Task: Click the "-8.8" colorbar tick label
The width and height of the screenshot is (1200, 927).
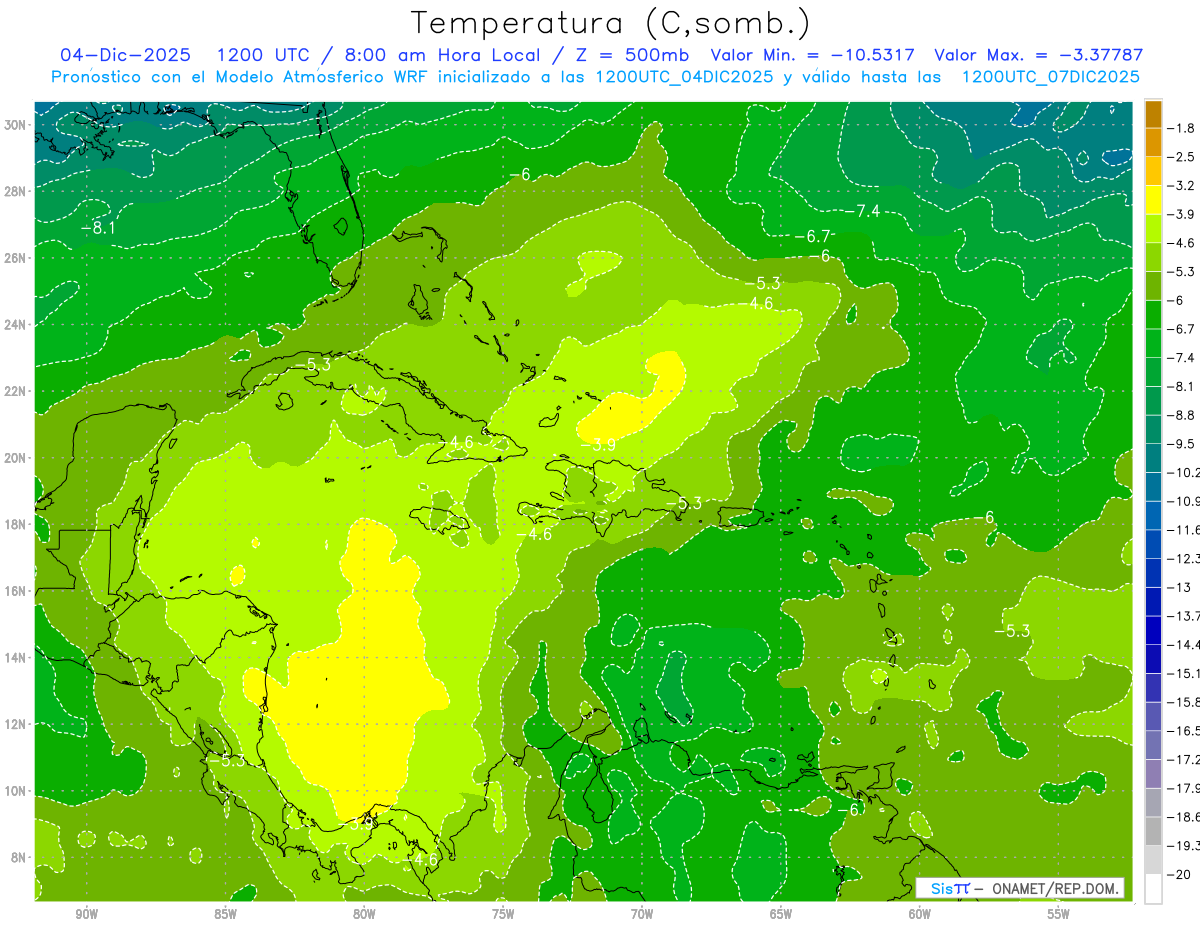Action: click(1181, 415)
